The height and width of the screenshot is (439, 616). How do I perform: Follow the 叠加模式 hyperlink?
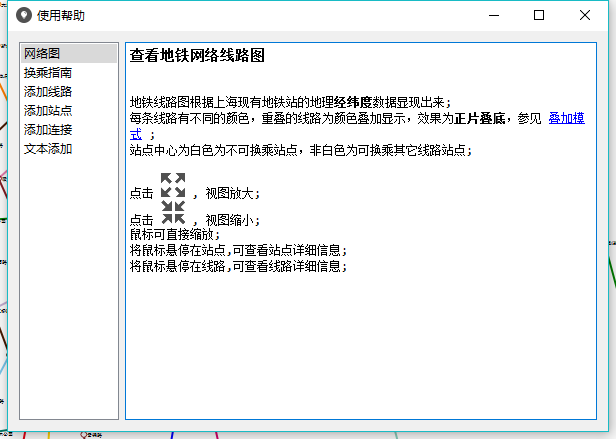point(566,118)
